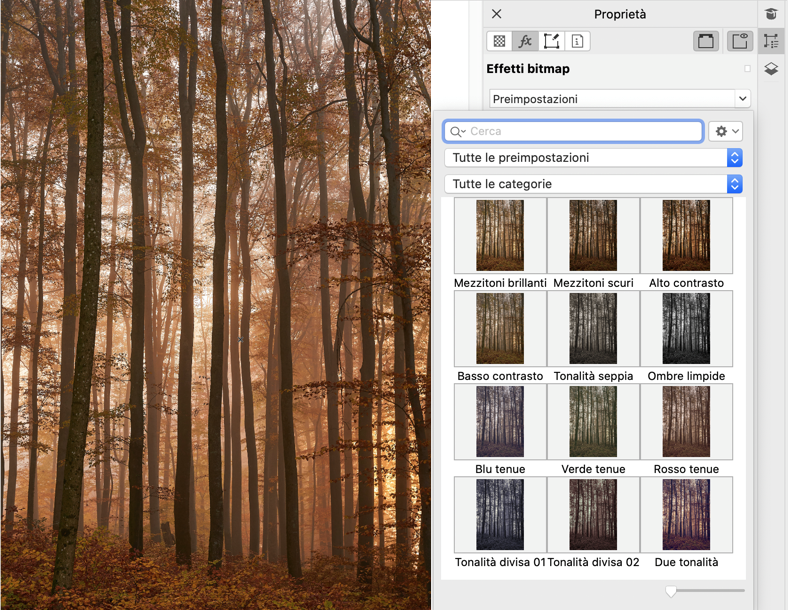The height and width of the screenshot is (610, 788).
Task: Choose the Alto contrasto preset
Action: (686, 236)
